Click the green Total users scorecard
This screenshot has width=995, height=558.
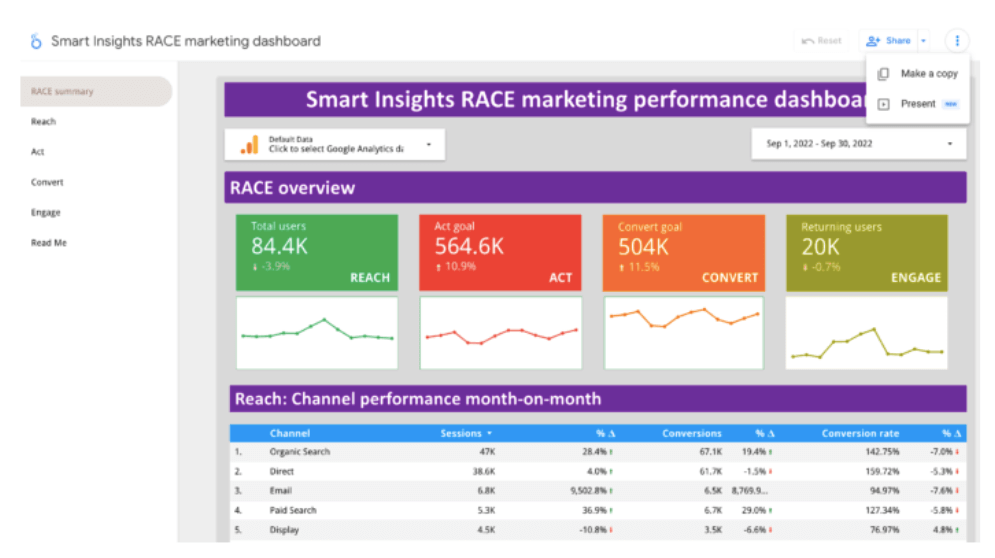tap(317, 252)
